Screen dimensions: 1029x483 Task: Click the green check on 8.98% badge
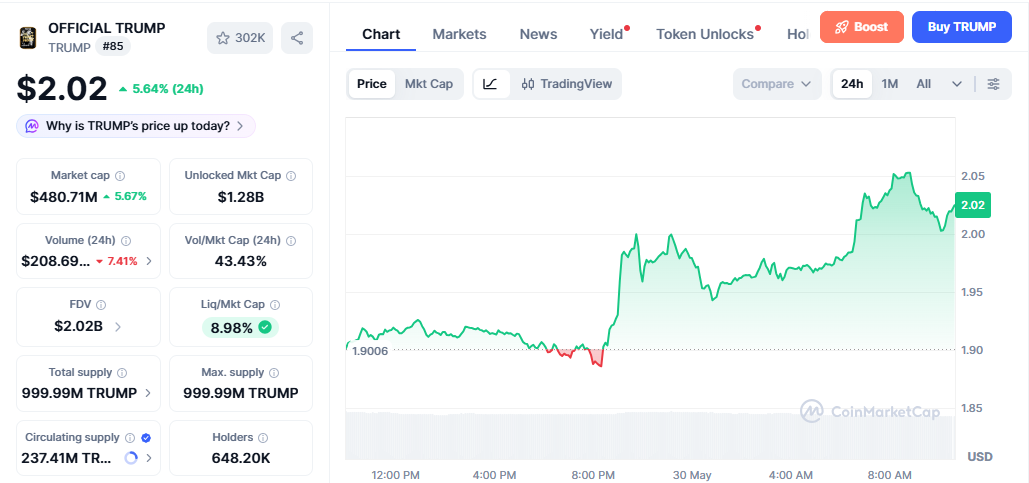click(x=265, y=327)
